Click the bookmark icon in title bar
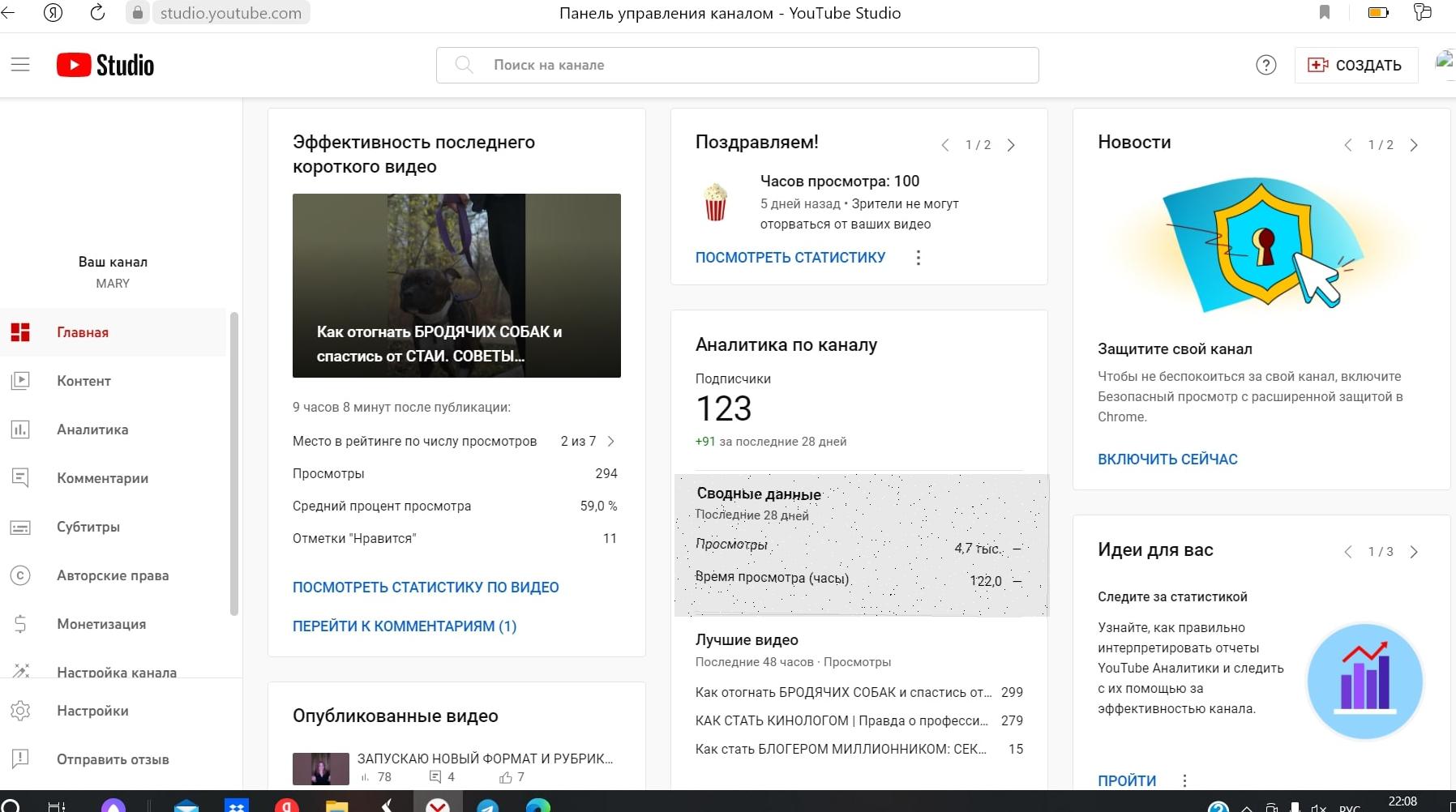This screenshot has width=1456, height=812. click(x=1325, y=12)
